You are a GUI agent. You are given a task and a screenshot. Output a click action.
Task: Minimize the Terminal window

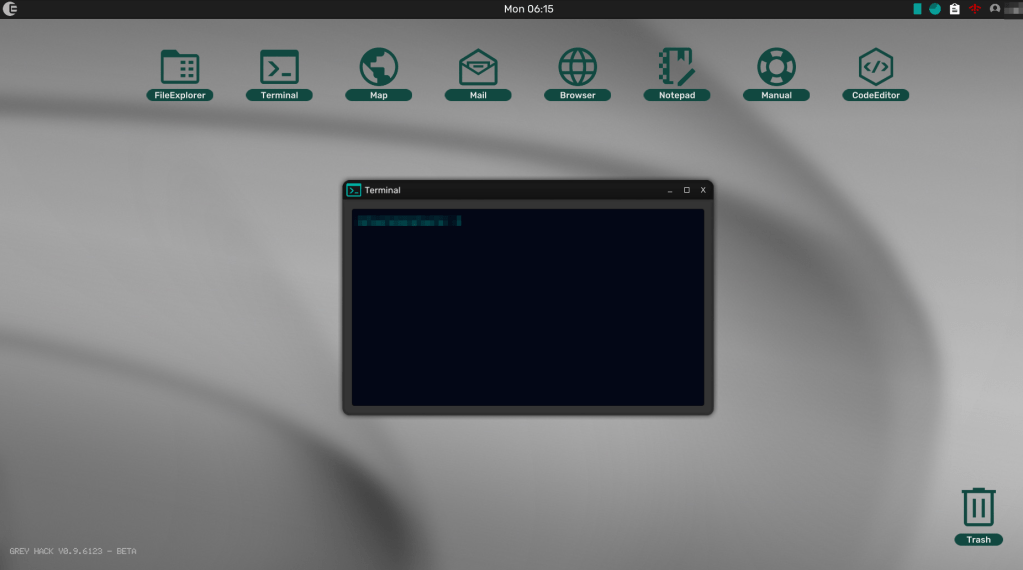tap(670, 190)
